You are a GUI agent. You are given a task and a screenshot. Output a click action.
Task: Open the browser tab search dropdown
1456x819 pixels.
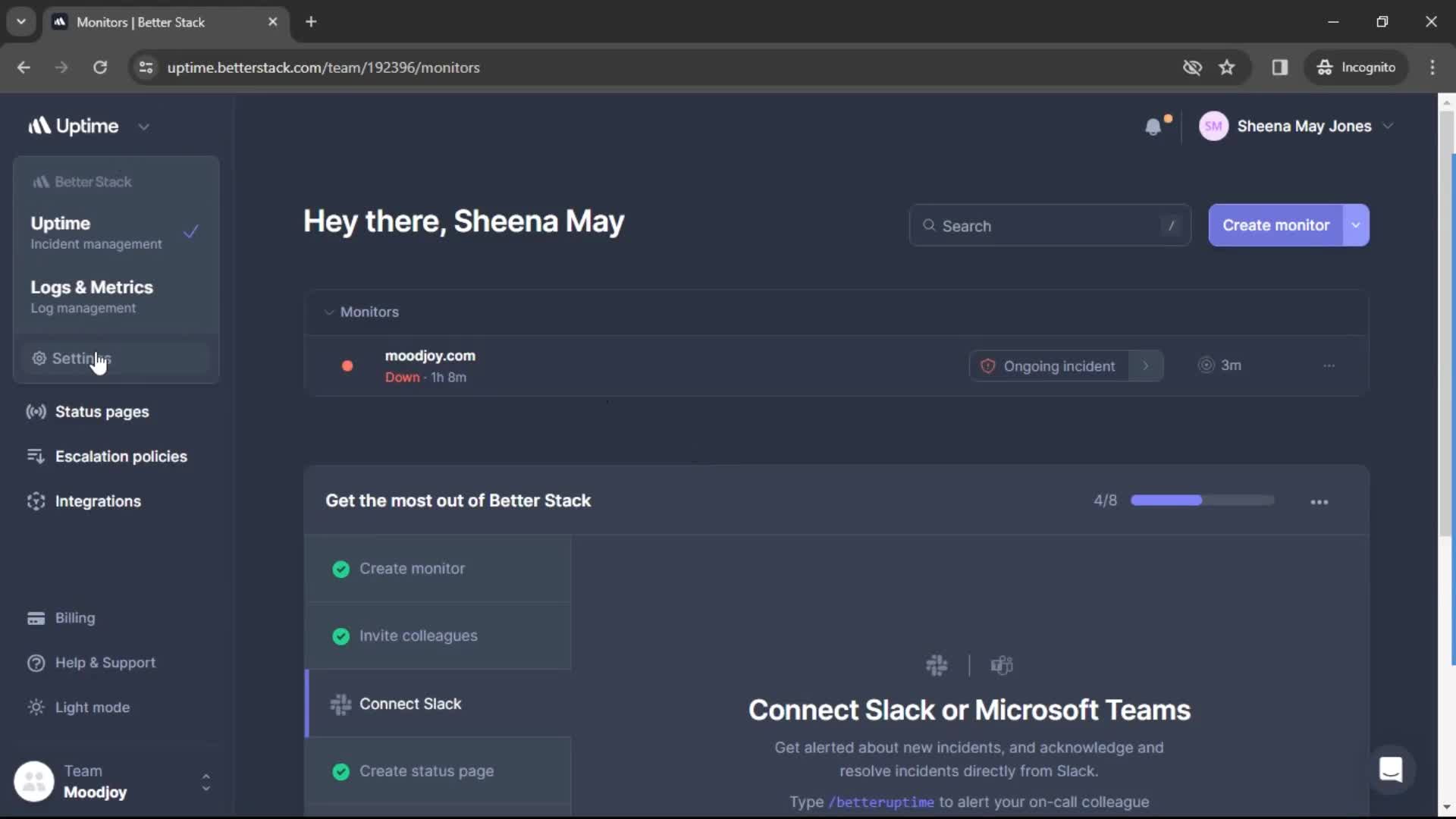tap(21, 22)
